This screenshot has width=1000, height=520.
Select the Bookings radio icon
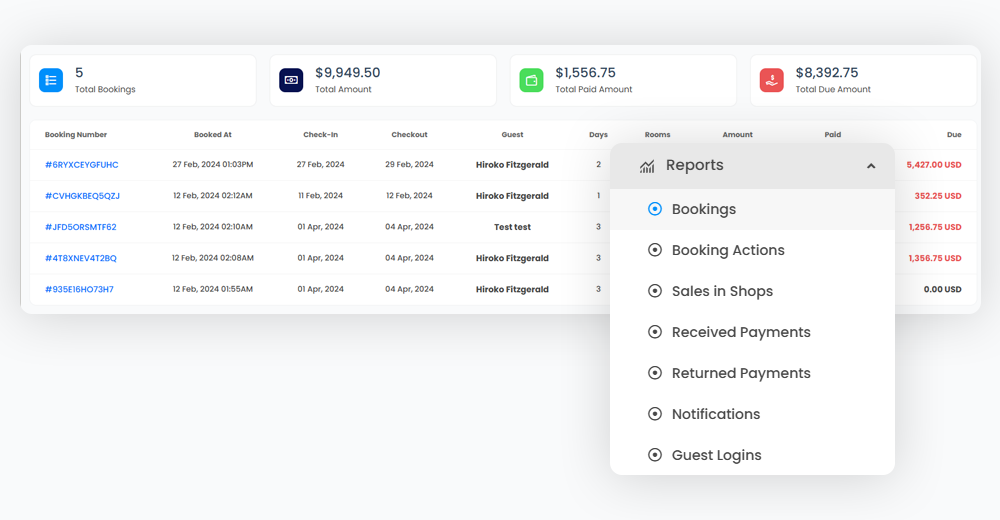655,209
